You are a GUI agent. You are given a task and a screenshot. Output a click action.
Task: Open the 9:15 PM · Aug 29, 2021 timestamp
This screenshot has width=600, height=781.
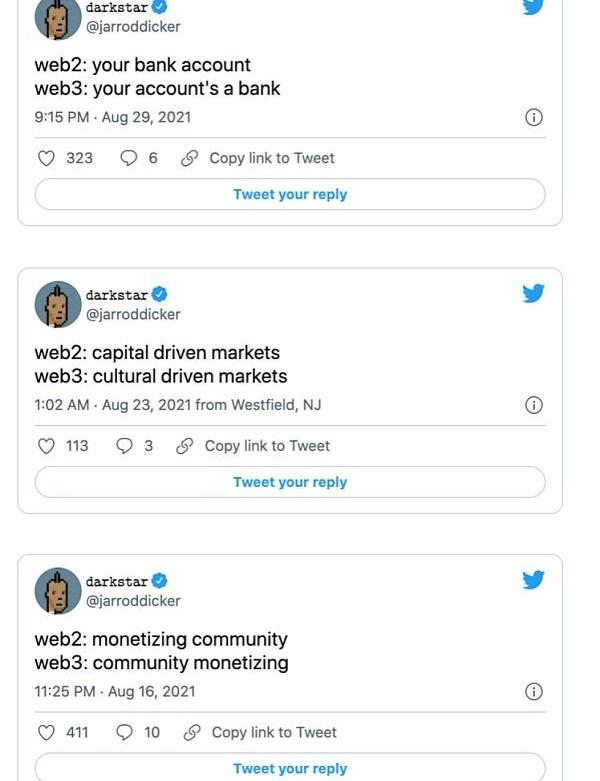112,117
